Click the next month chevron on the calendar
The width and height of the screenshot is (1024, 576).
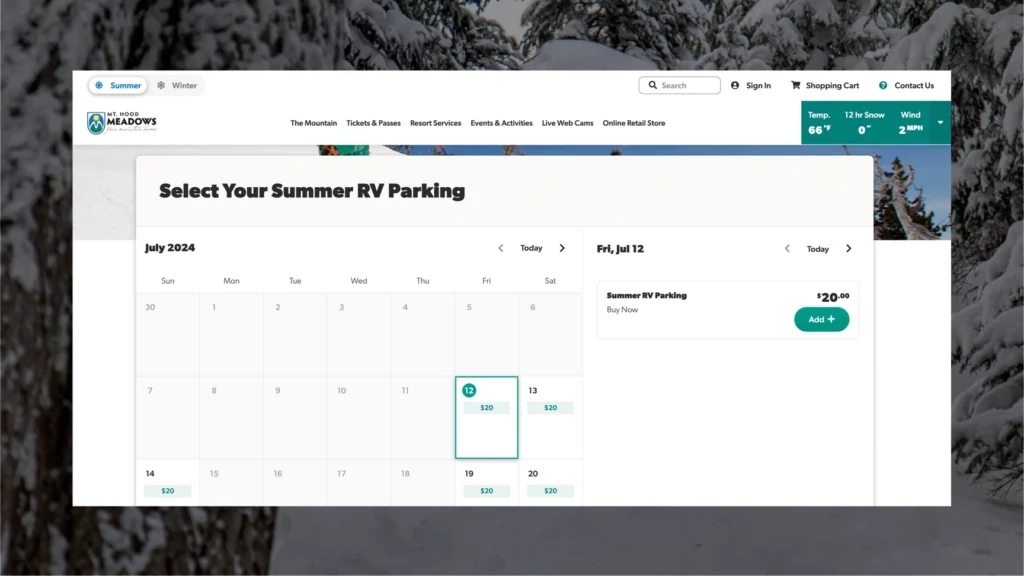pos(562,248)
